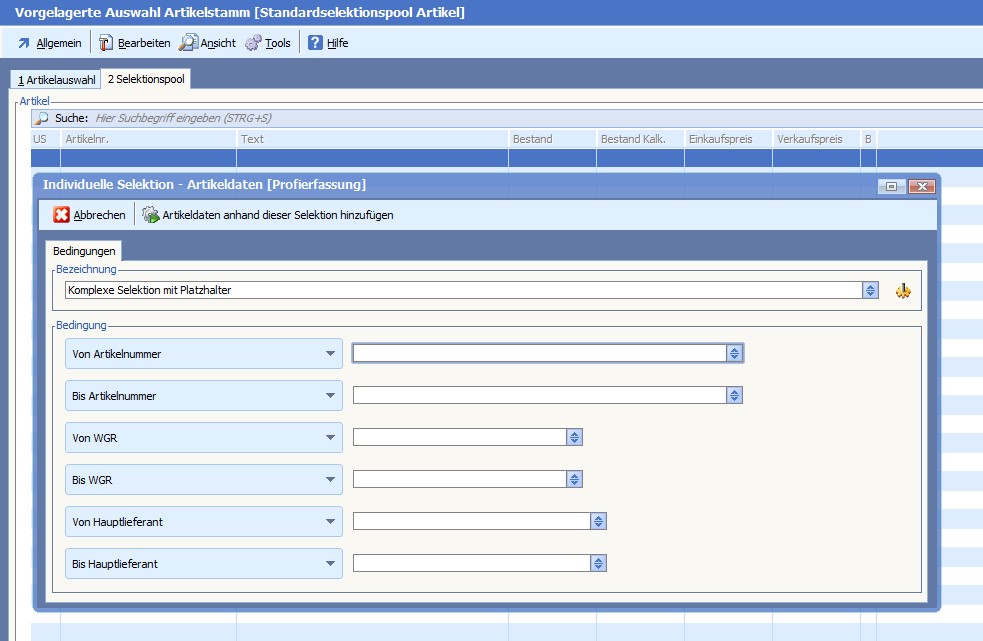Click the yellow icon beside Bezeichnung field
Image resolution: width=983 pixels, height=641 pixels.
click(x=903, y=291)
